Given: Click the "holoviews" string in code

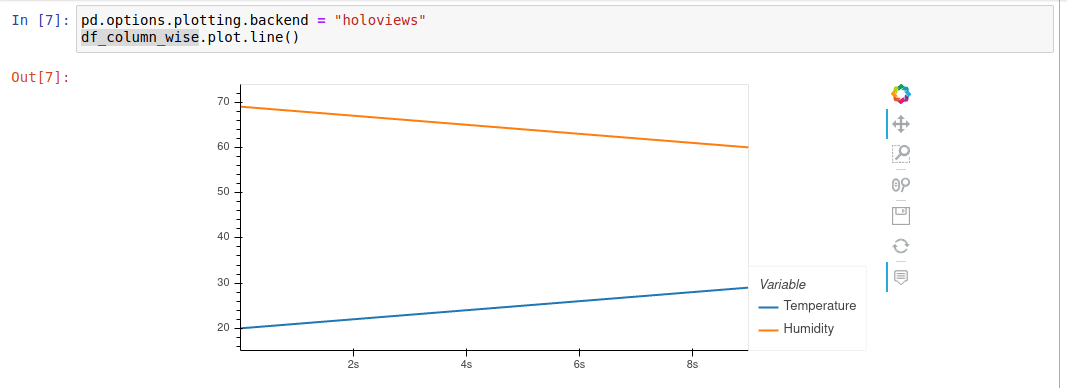Looking at the screenshot, I should (x=380, y=20).
